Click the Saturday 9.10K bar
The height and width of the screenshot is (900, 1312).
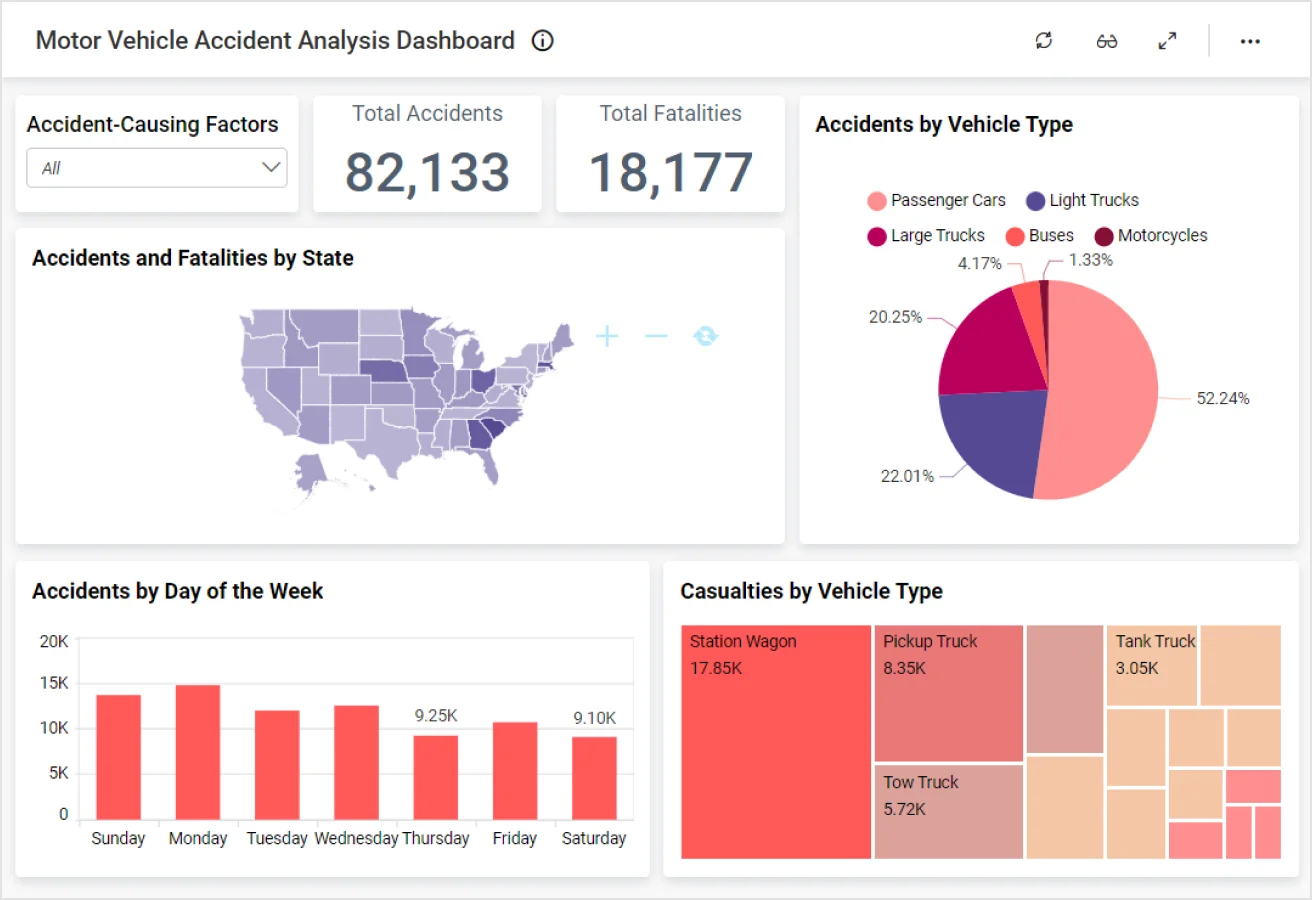(x=594, y=778)
